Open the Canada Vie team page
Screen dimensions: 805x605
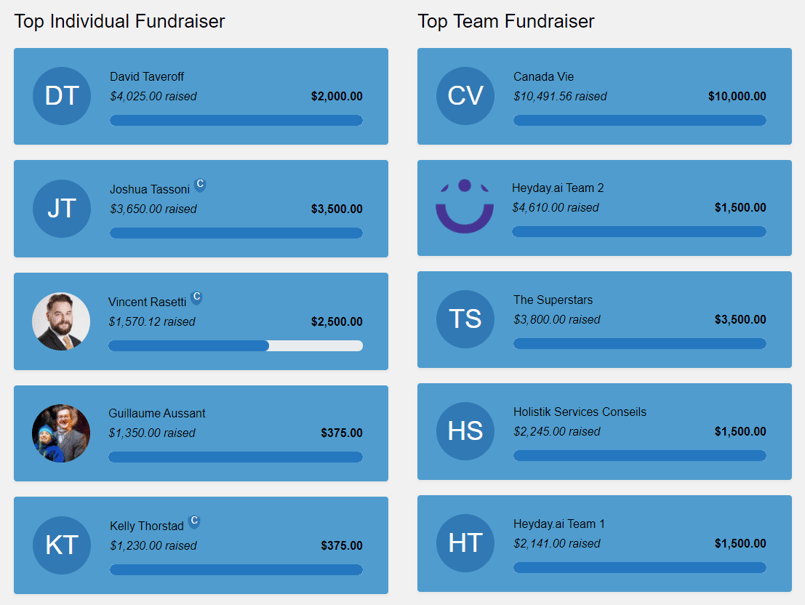(543, 77)
